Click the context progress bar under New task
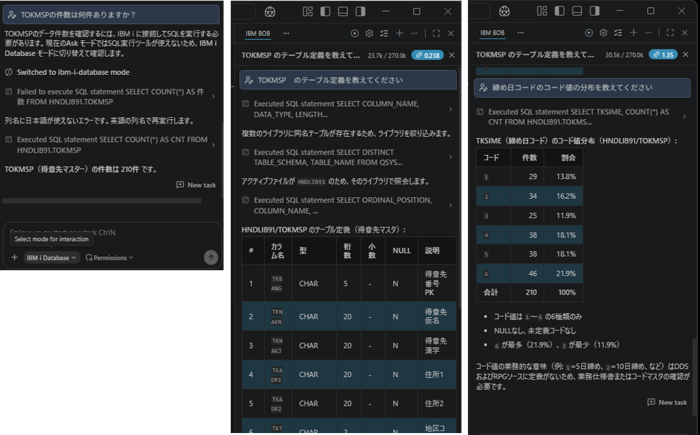This screenshot has width=700, height=435. 102,201
